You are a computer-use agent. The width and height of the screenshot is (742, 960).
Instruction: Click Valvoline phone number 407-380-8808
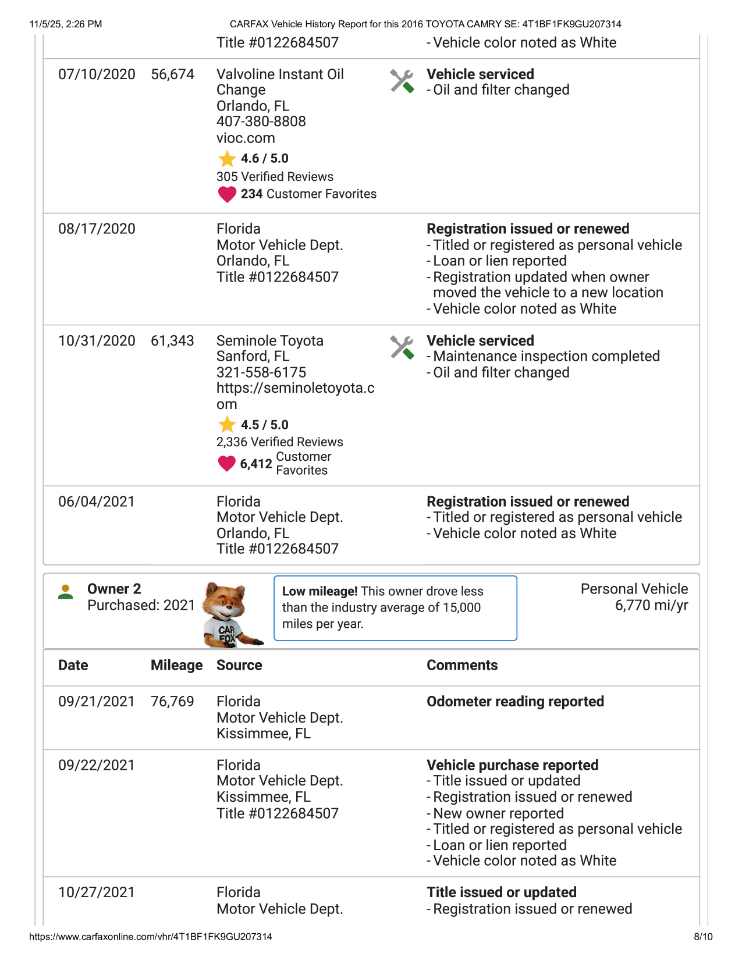point(261,121)
